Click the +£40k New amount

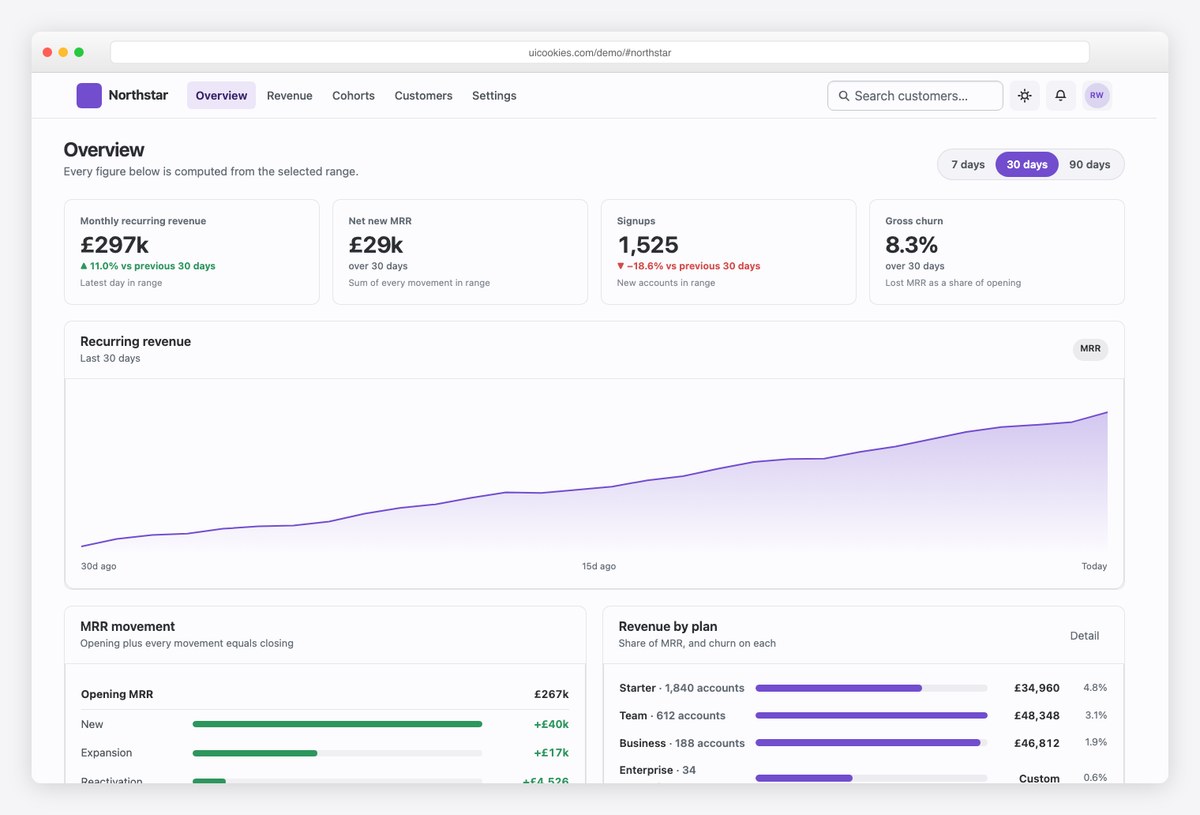551,724
